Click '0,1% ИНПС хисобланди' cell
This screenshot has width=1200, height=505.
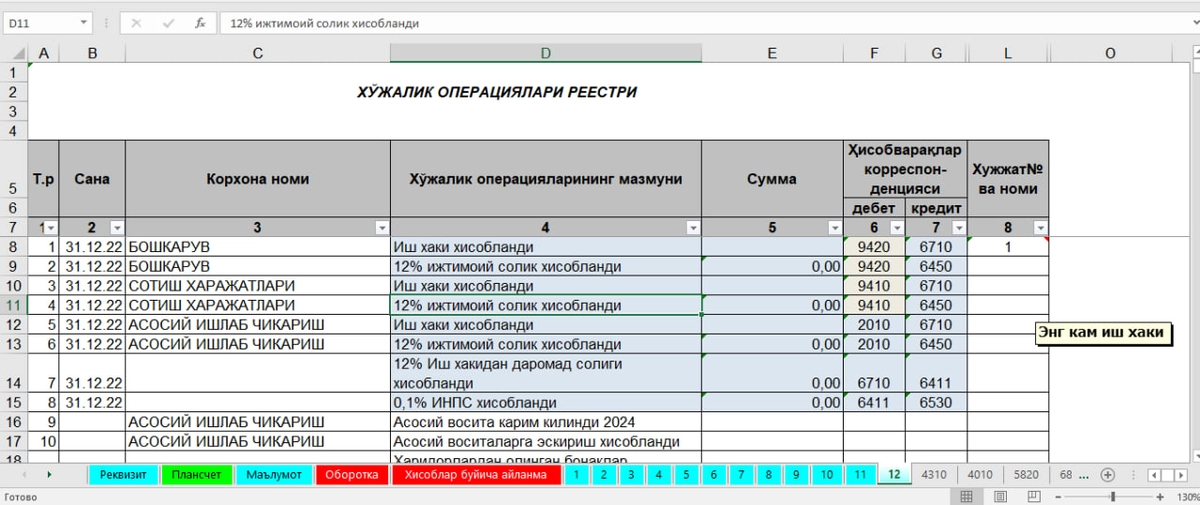pyautogui.click(x=545, y=403)
